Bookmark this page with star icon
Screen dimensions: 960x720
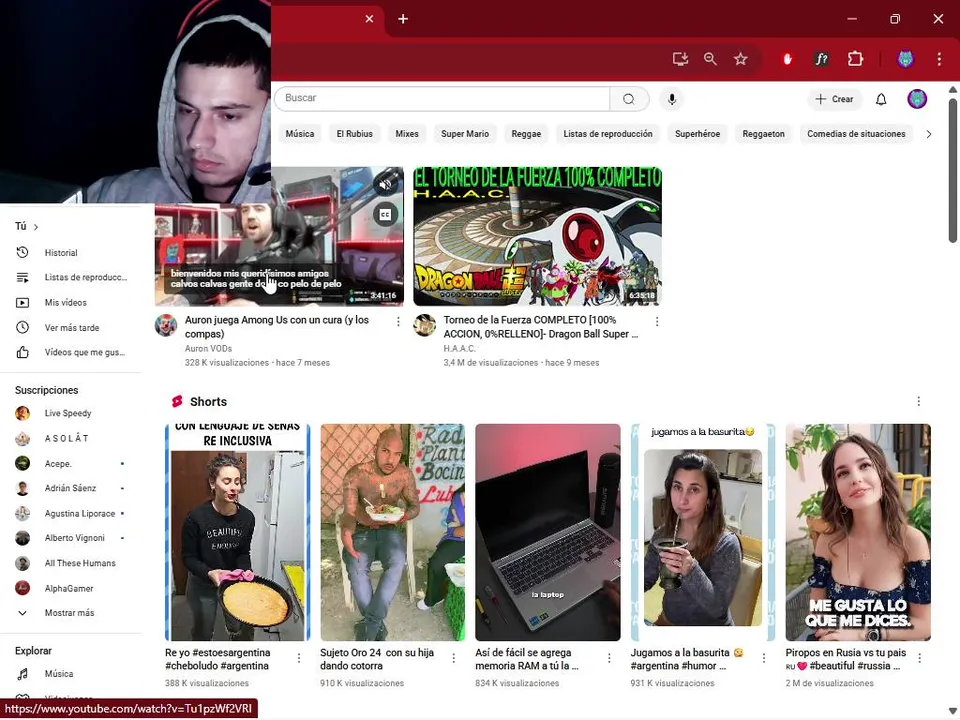[x=741, y=59]
